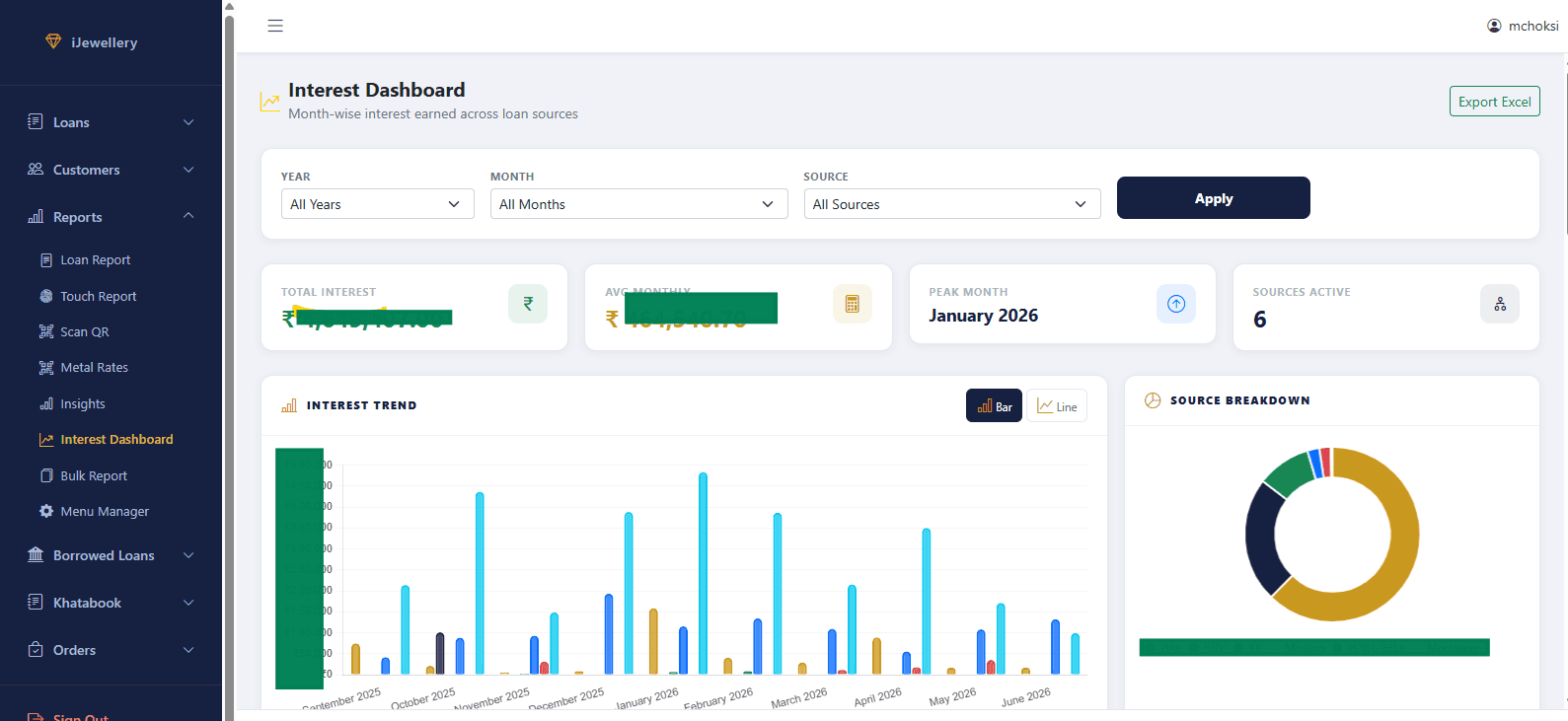Expand the Orders chevron
Image resolution: width=1568 pixels, height=721 pixels.
[188, 650]
